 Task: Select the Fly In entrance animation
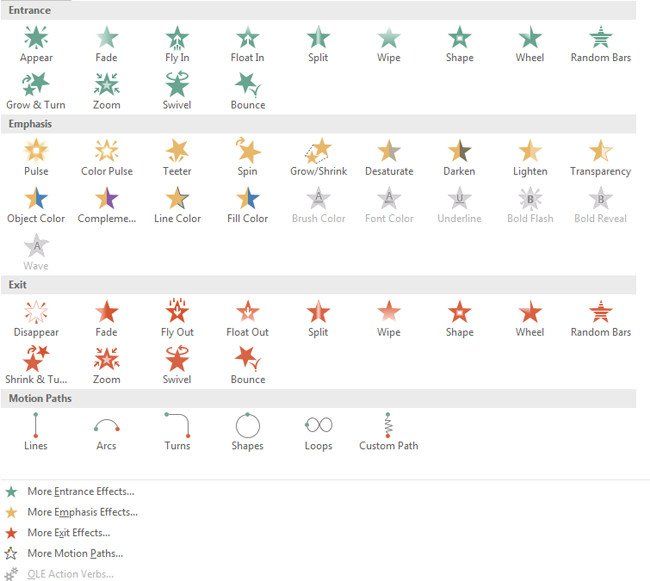tap(177, 44)
